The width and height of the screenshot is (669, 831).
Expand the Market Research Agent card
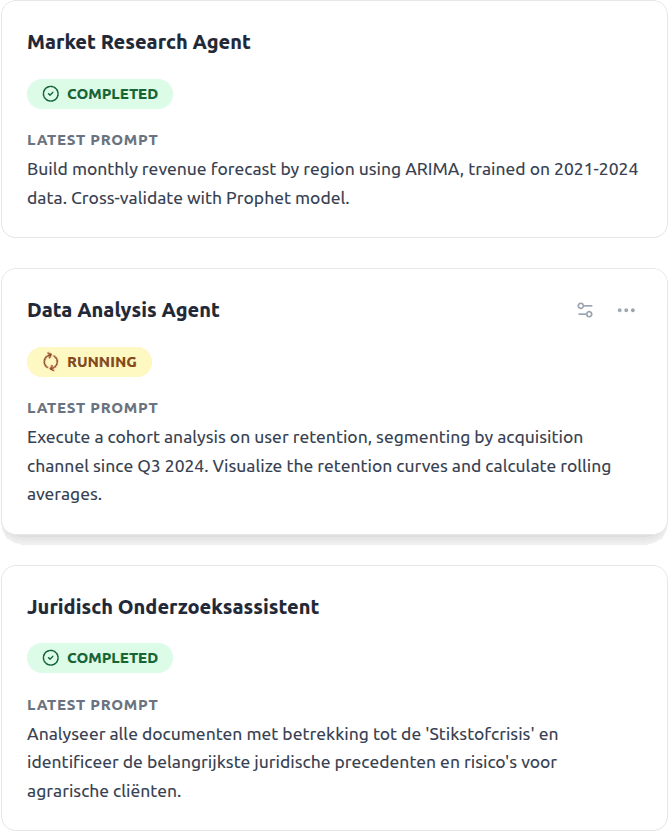[x=334, y=120]
